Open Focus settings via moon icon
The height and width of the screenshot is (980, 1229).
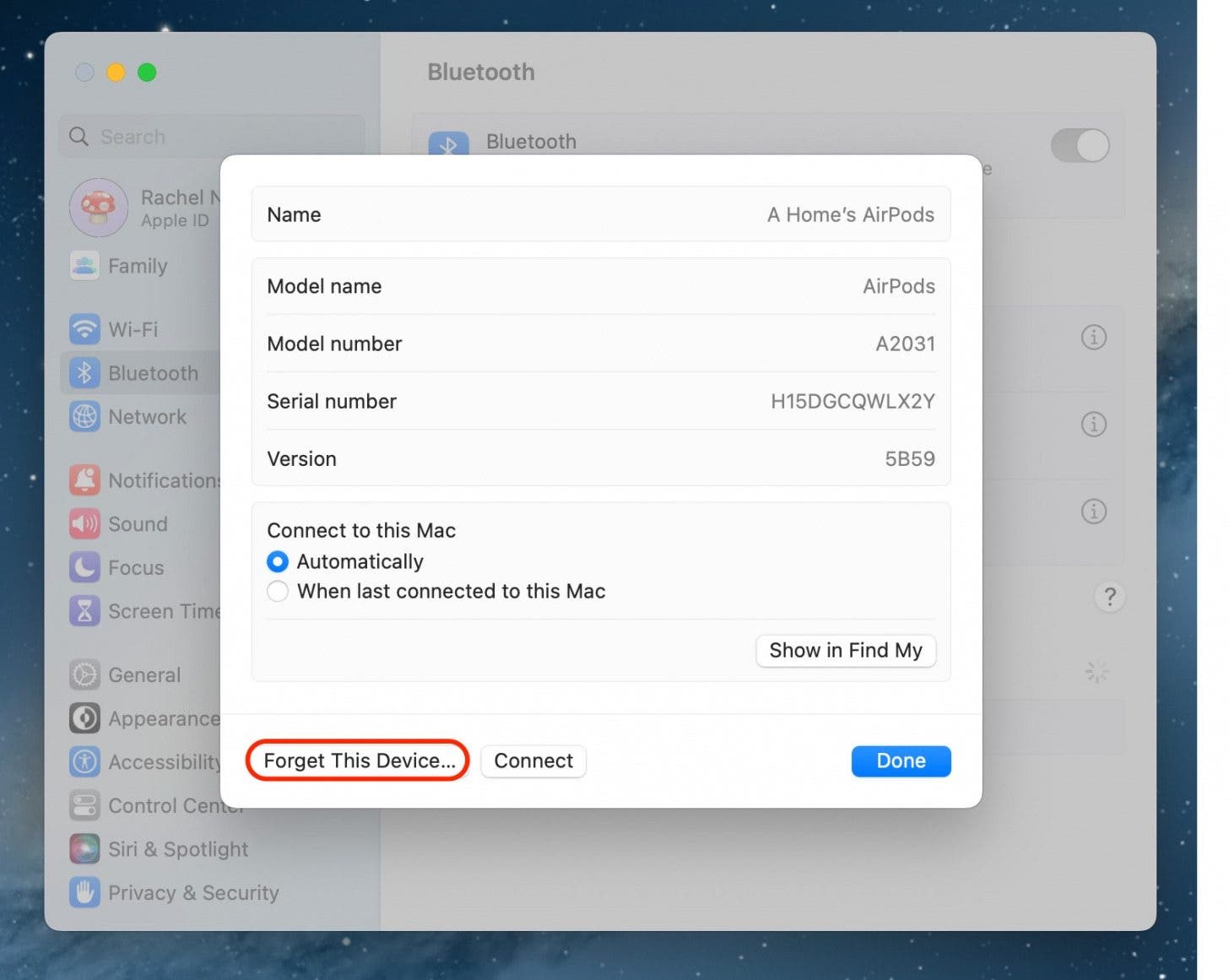(84, 568)
